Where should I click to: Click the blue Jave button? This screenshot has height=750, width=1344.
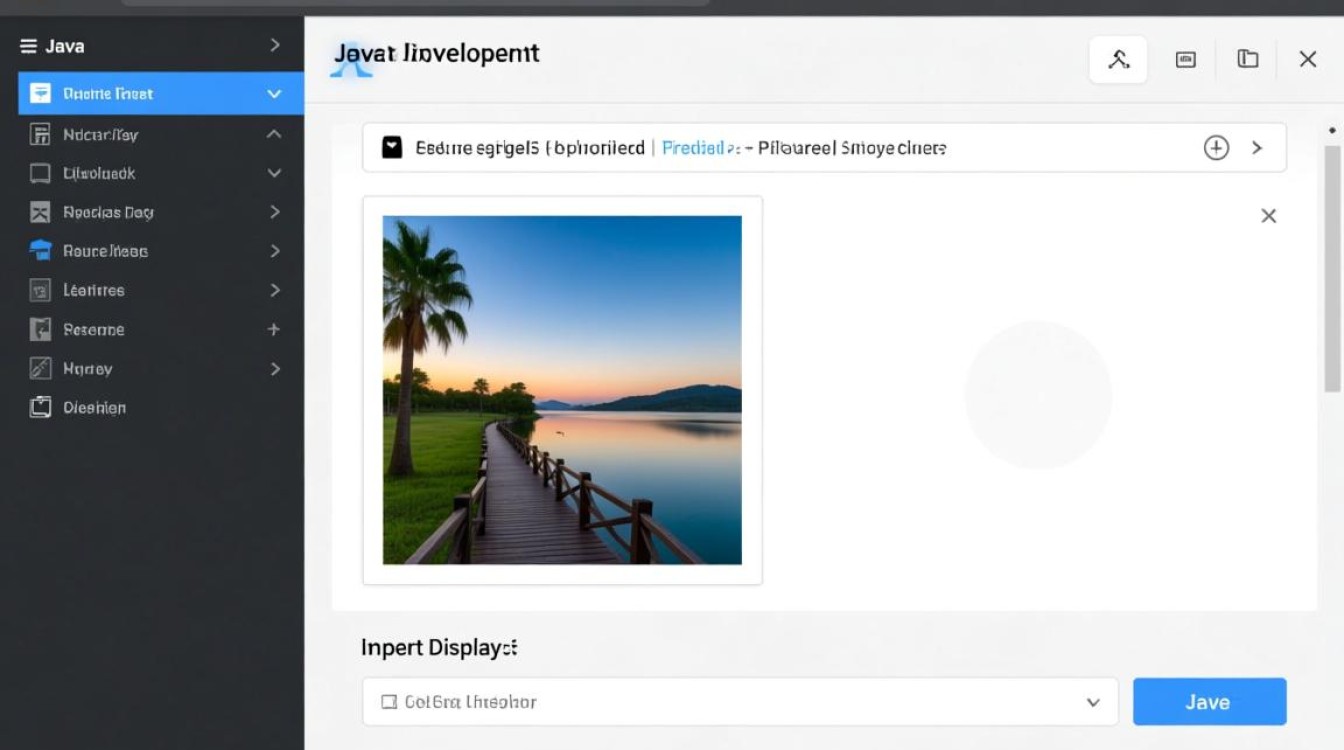[x=1208, y=702]
